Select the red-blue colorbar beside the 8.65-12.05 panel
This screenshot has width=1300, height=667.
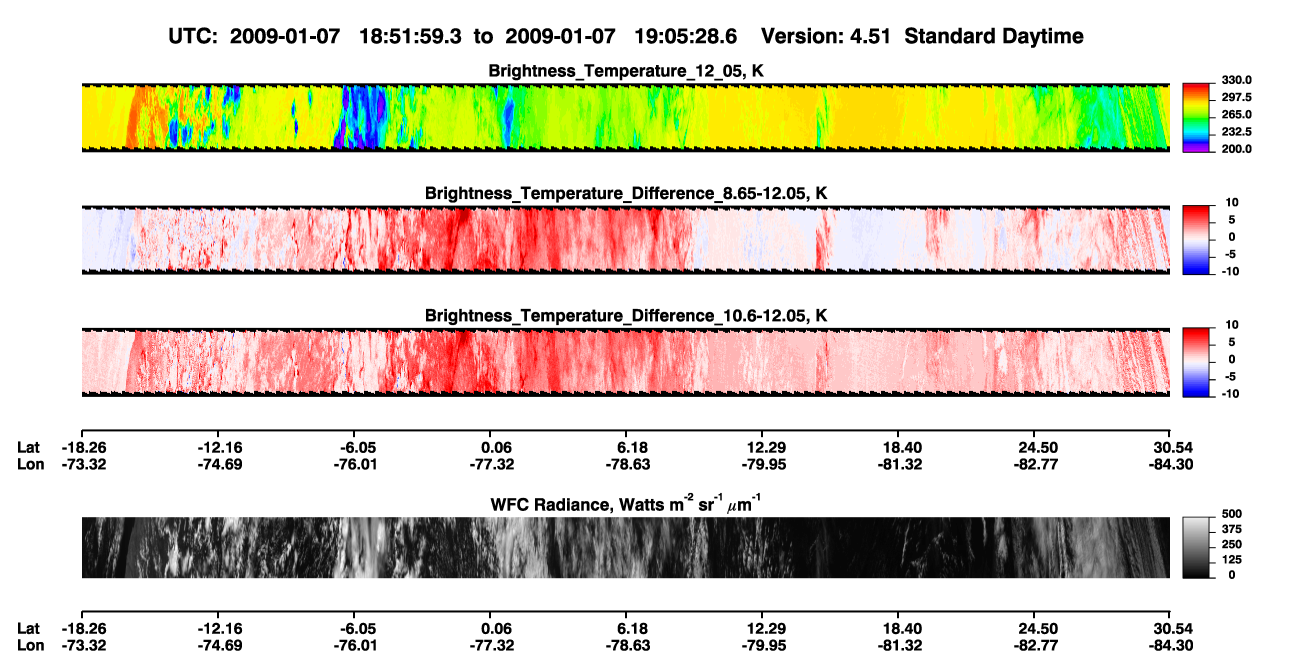pos(1197,238)
